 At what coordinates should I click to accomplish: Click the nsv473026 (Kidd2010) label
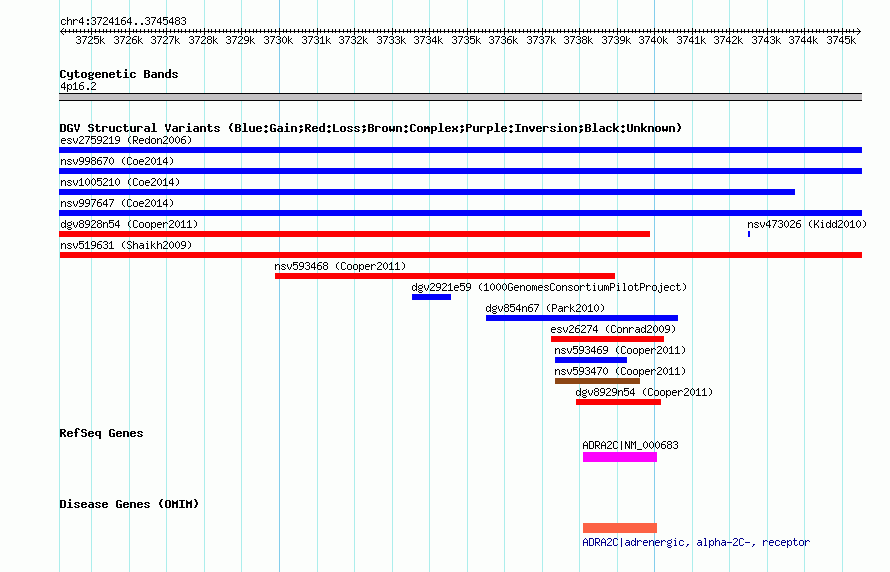(x=807, y=224)
